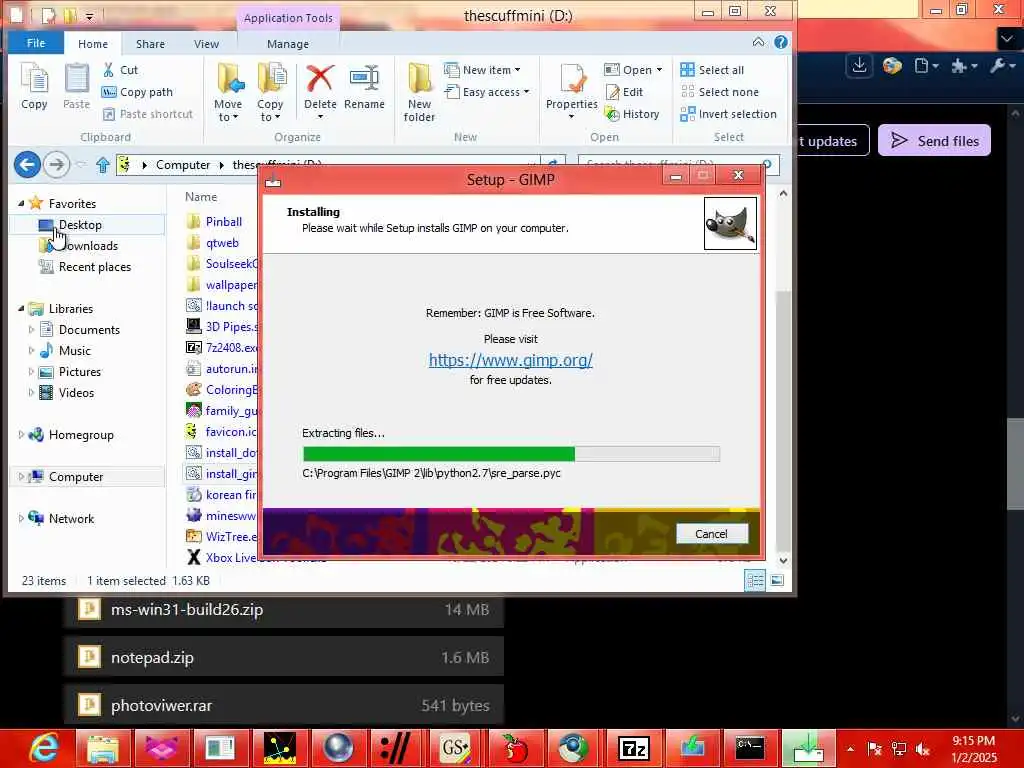Image resolution: width=1024 pixels, height=768 pixels.
Task: Switch to large icons view in status bar
Action: pos(777,580)
